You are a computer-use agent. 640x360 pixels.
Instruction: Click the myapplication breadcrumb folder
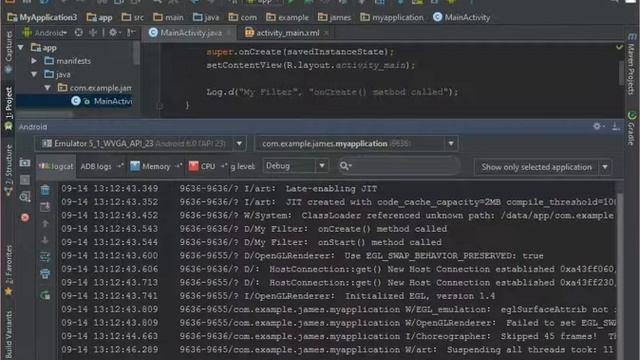(392, 17)
